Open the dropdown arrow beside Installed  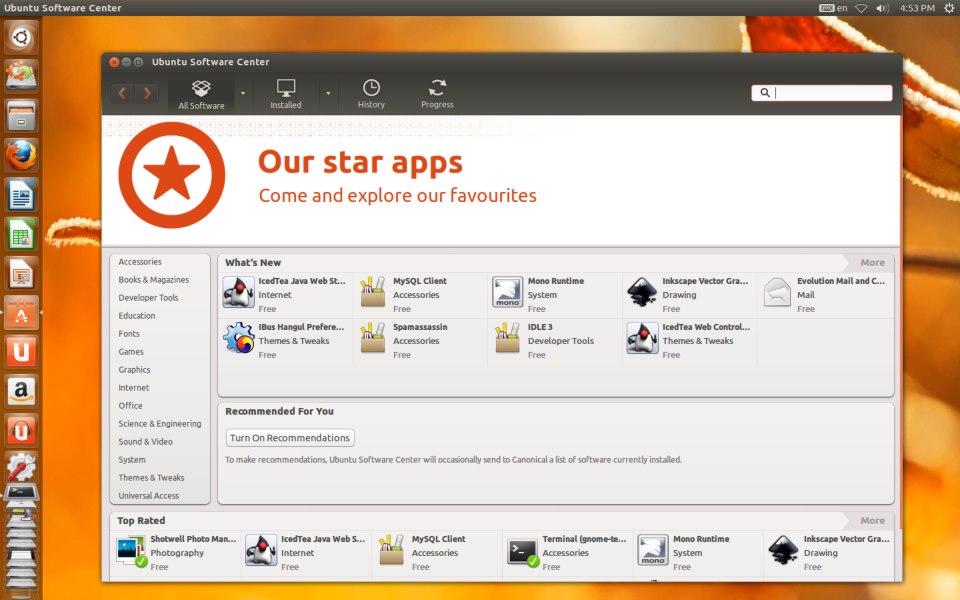[x=328, y=94]
